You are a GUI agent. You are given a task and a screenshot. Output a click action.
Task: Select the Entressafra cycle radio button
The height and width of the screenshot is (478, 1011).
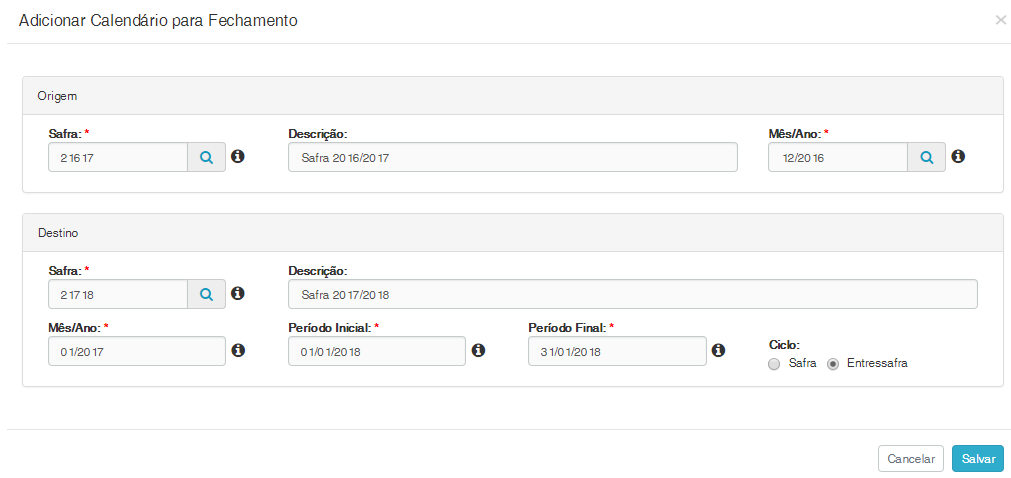833,364
